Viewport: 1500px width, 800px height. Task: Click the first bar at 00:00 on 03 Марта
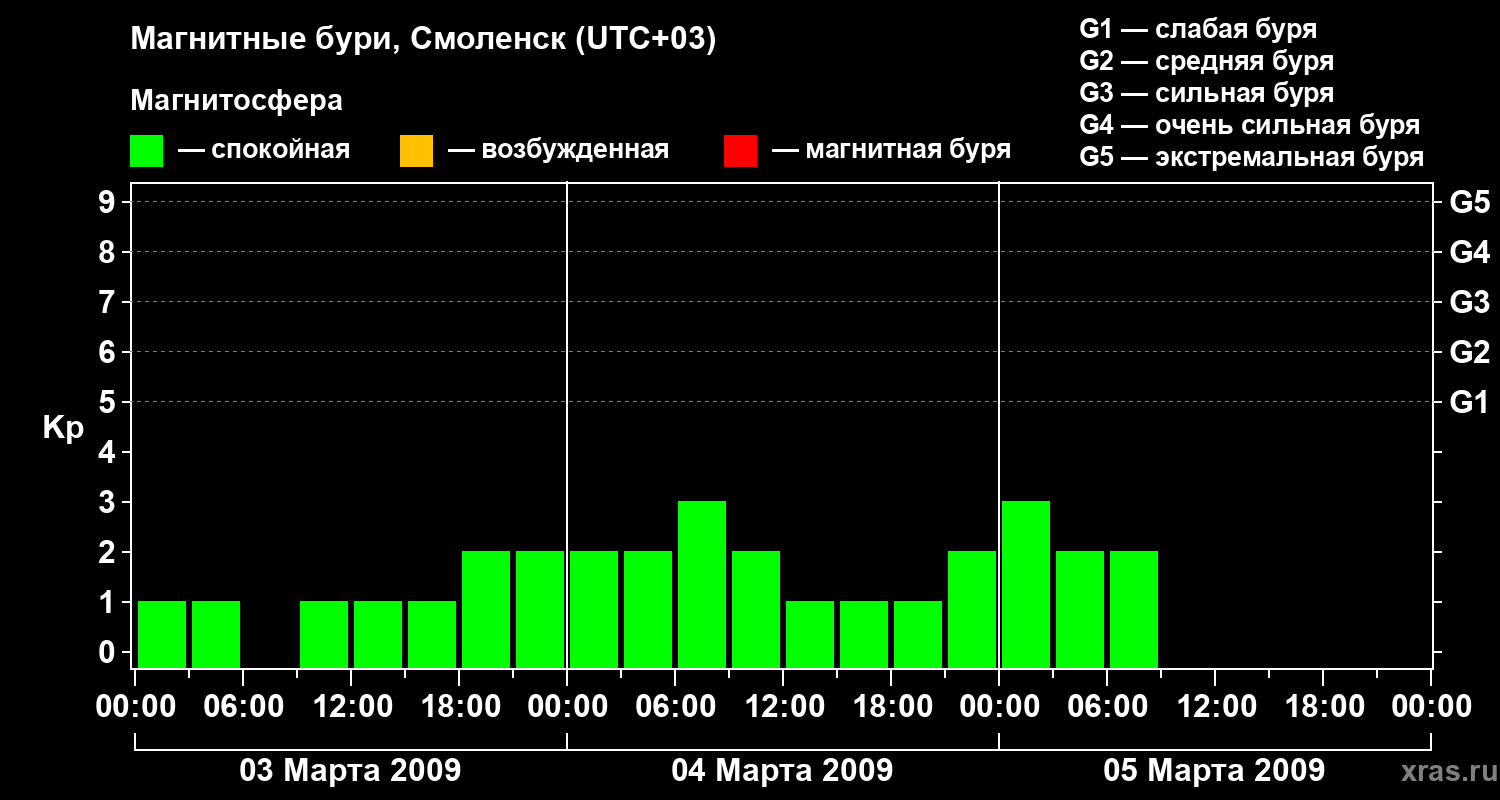point(162,634)
